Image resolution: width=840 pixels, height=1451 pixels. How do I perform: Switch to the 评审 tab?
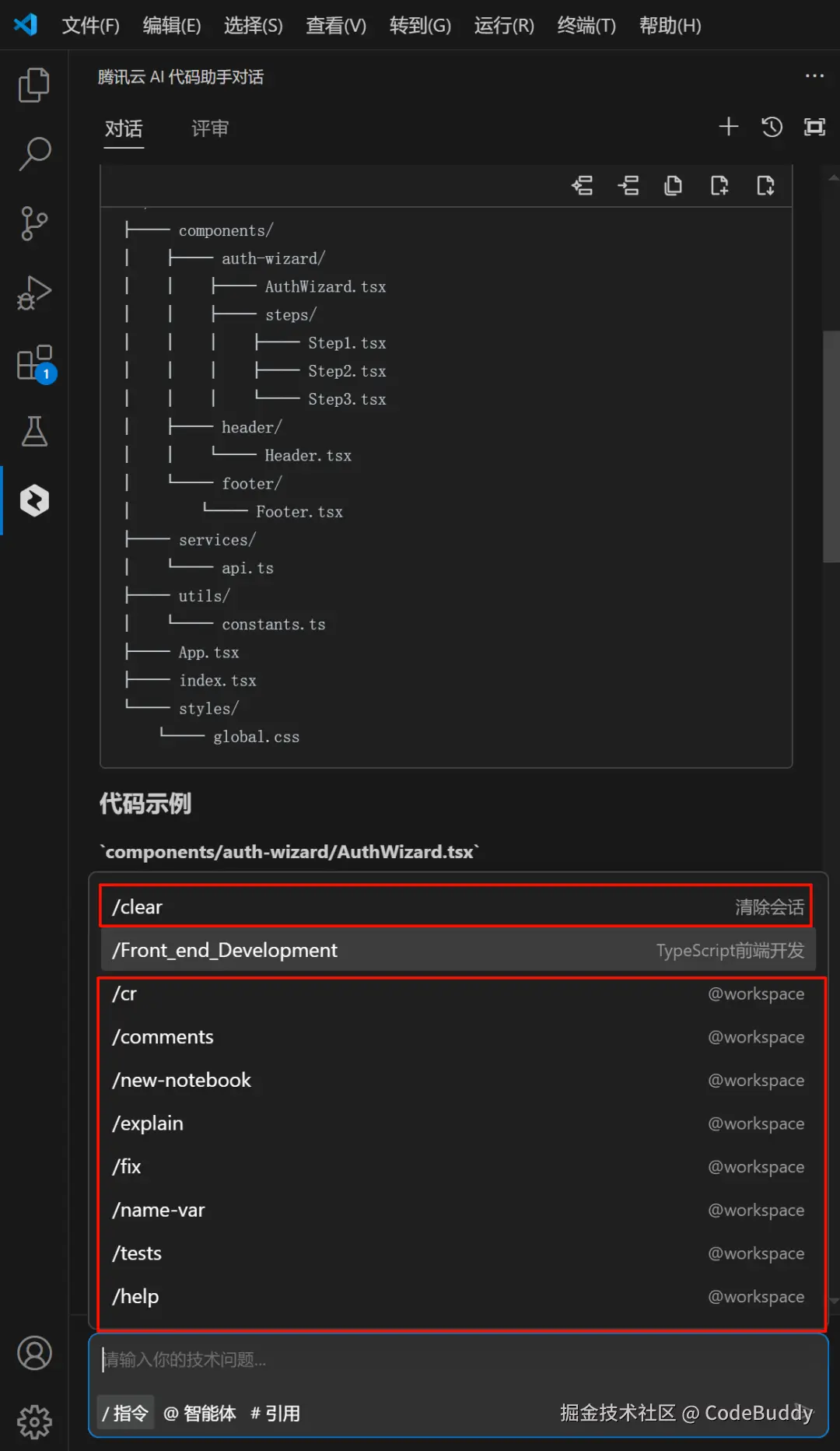210,128
